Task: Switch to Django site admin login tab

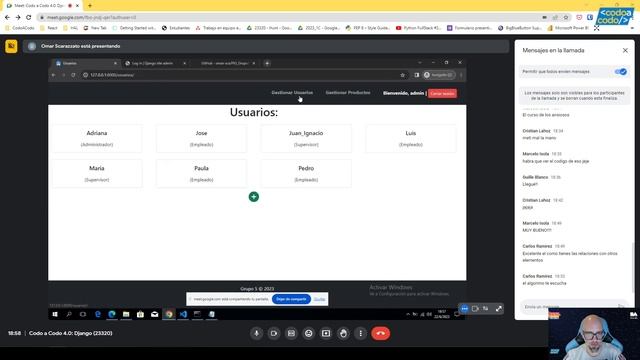Action: pyautogui.click(x=155, y=63)
